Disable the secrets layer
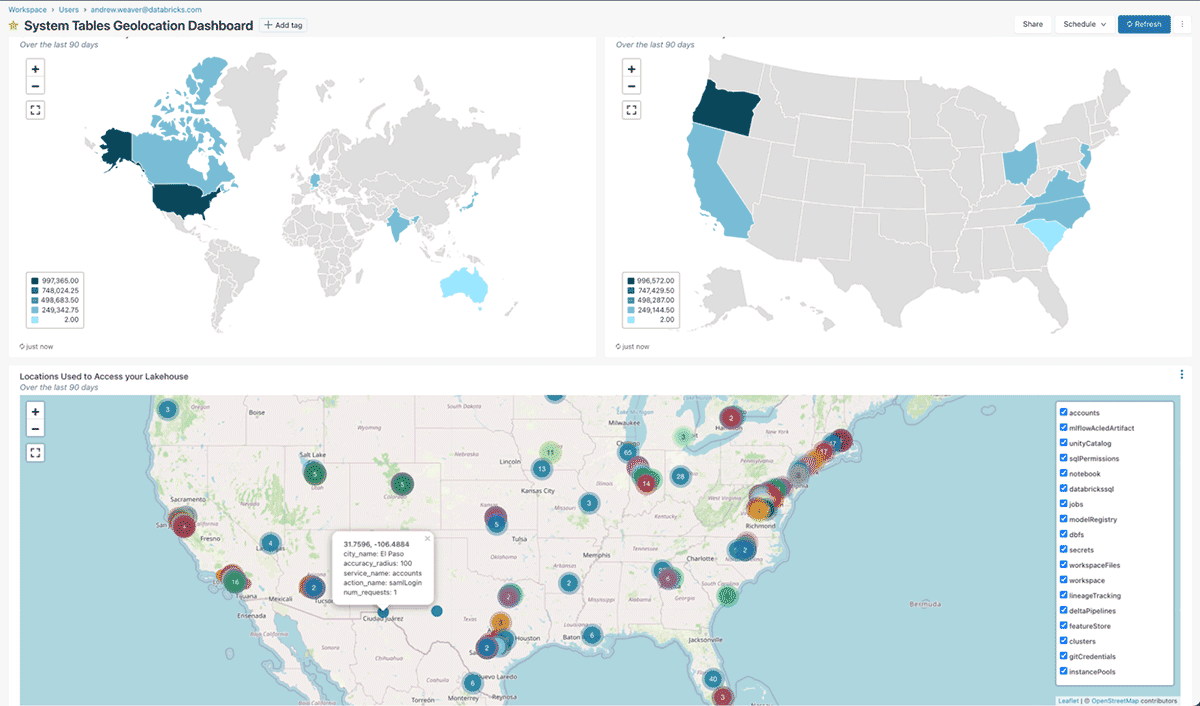This screenshot has height=706, width=1200. click(1064, 550)
